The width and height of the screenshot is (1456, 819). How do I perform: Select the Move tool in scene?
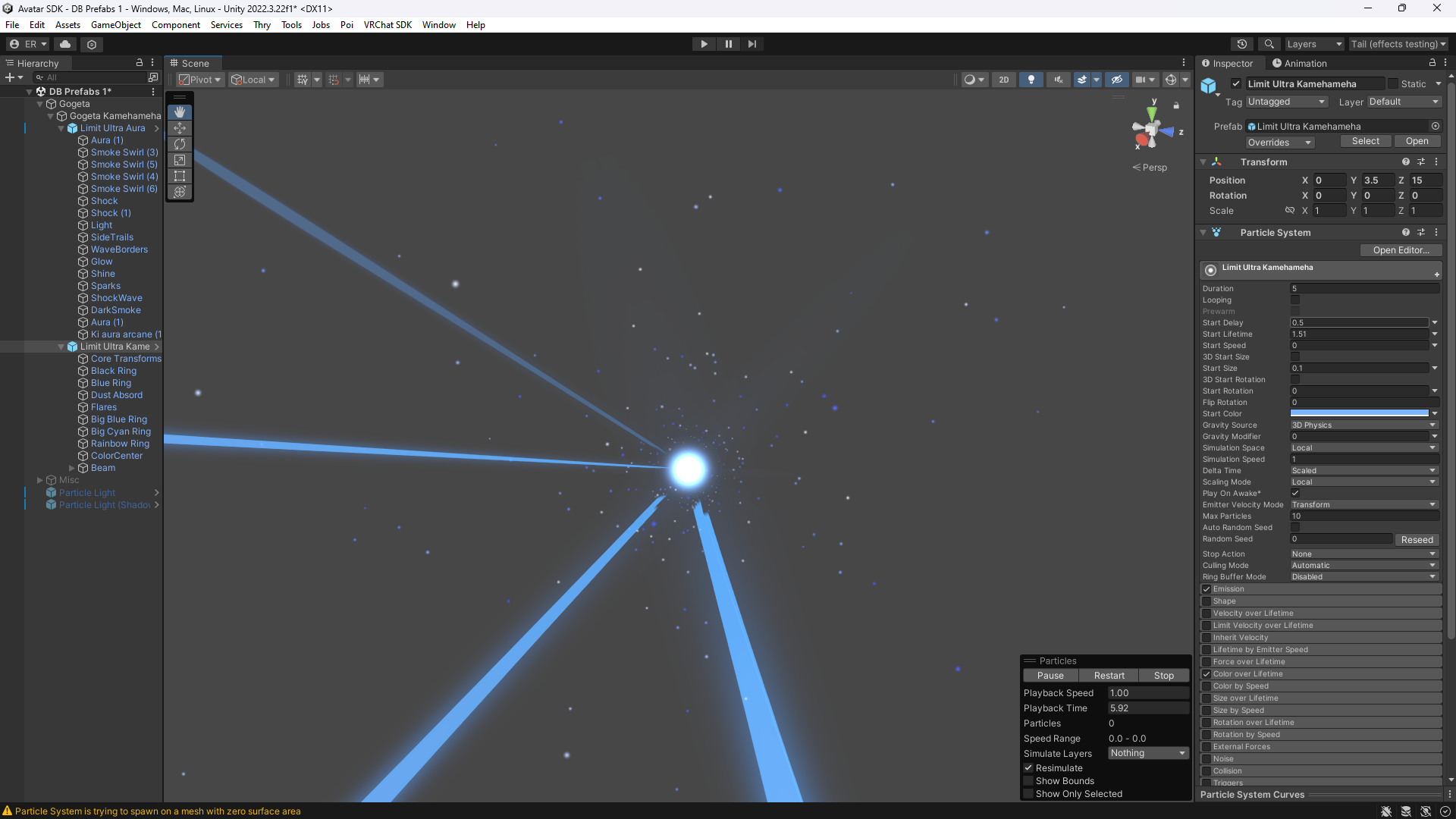[180, 128]
